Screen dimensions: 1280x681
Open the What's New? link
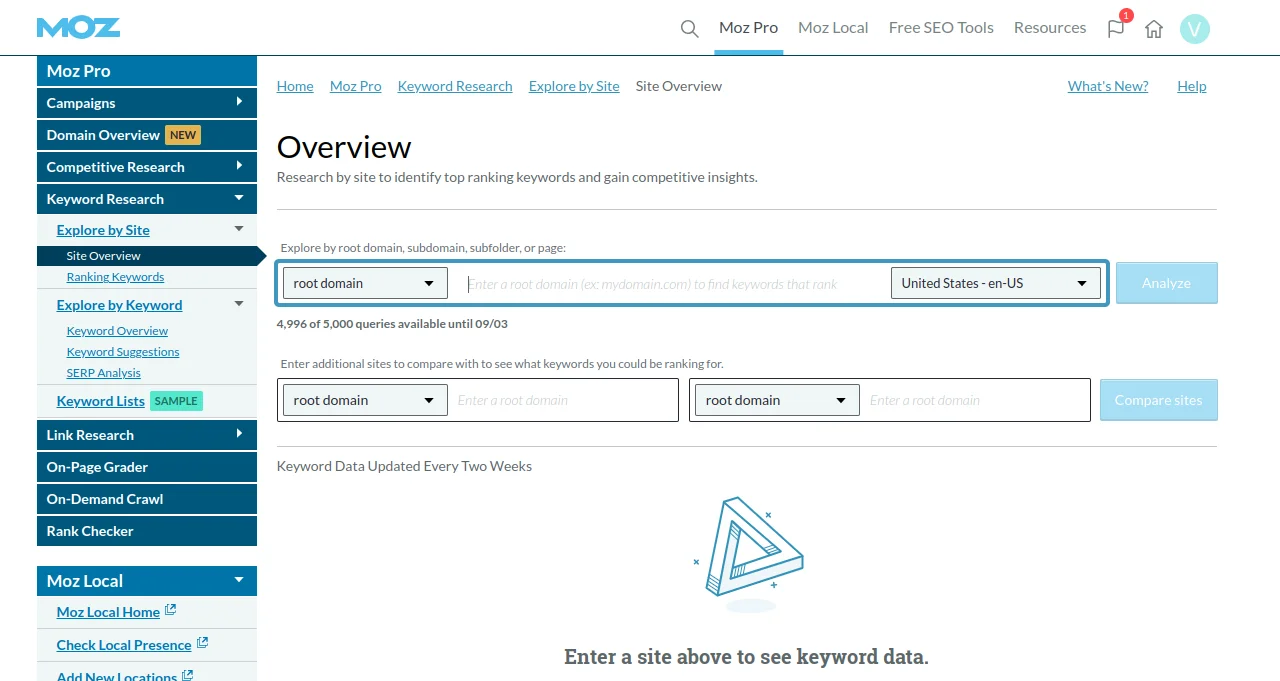[1108, 86]
